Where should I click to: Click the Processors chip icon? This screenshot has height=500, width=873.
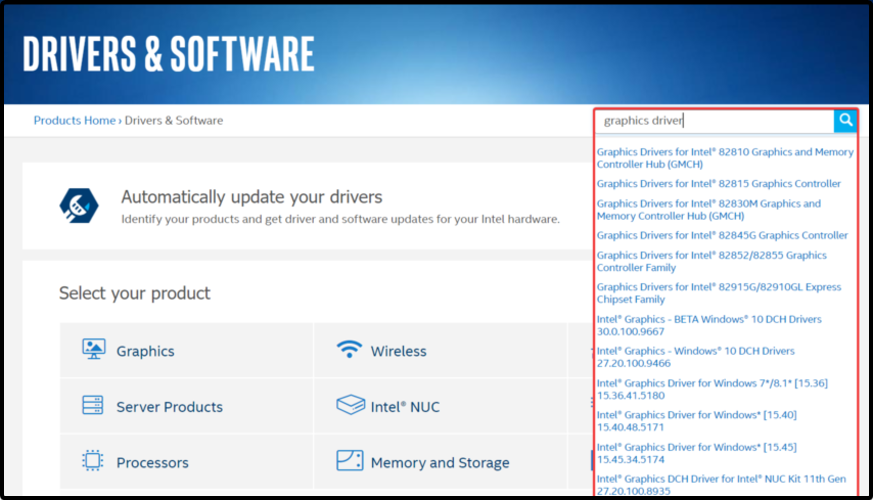pos(94,462)
